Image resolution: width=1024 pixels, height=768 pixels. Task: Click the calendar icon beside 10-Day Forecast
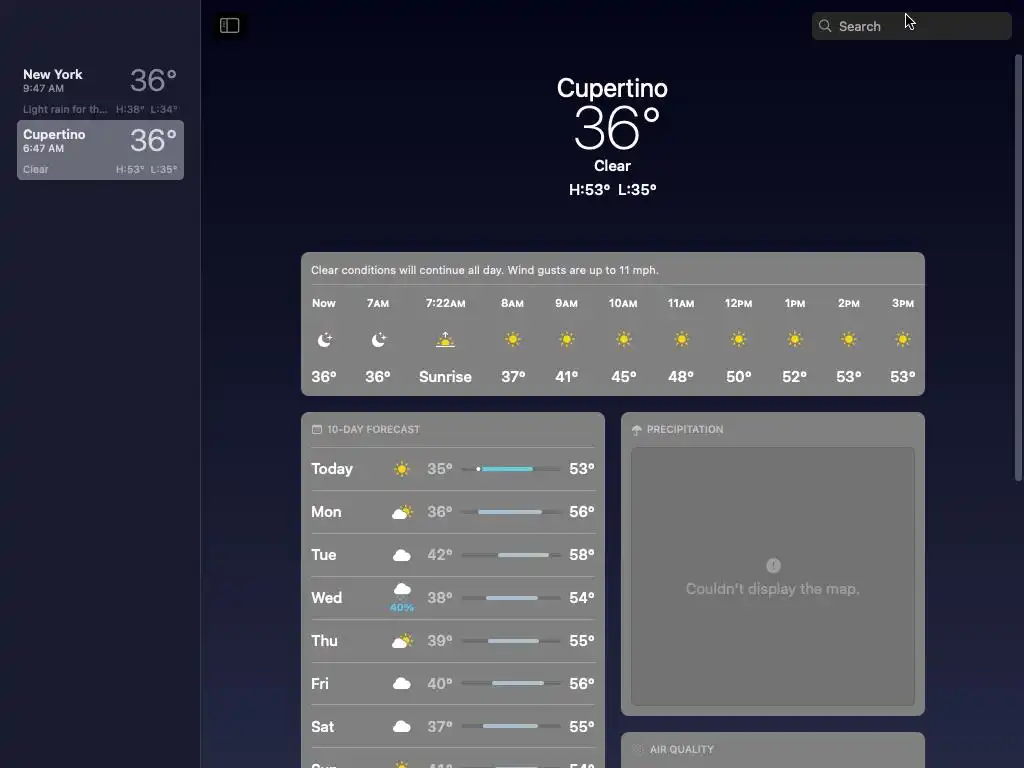(317, 429)
